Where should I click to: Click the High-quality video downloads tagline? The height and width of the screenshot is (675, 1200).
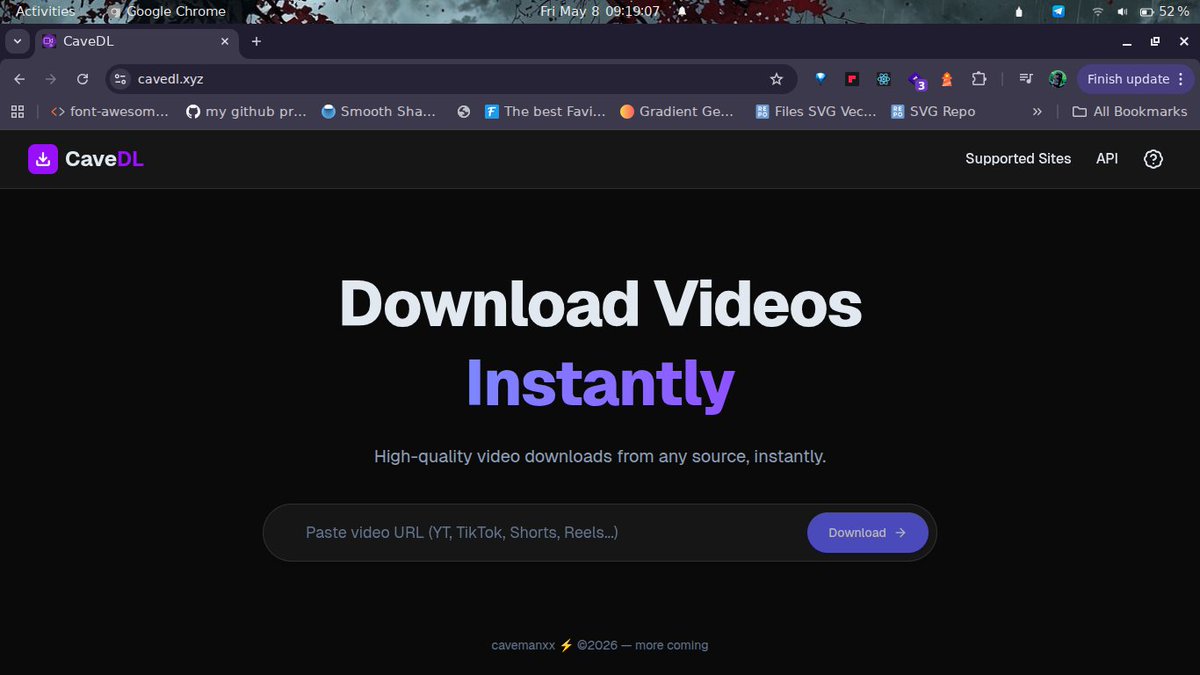point(600,457)
